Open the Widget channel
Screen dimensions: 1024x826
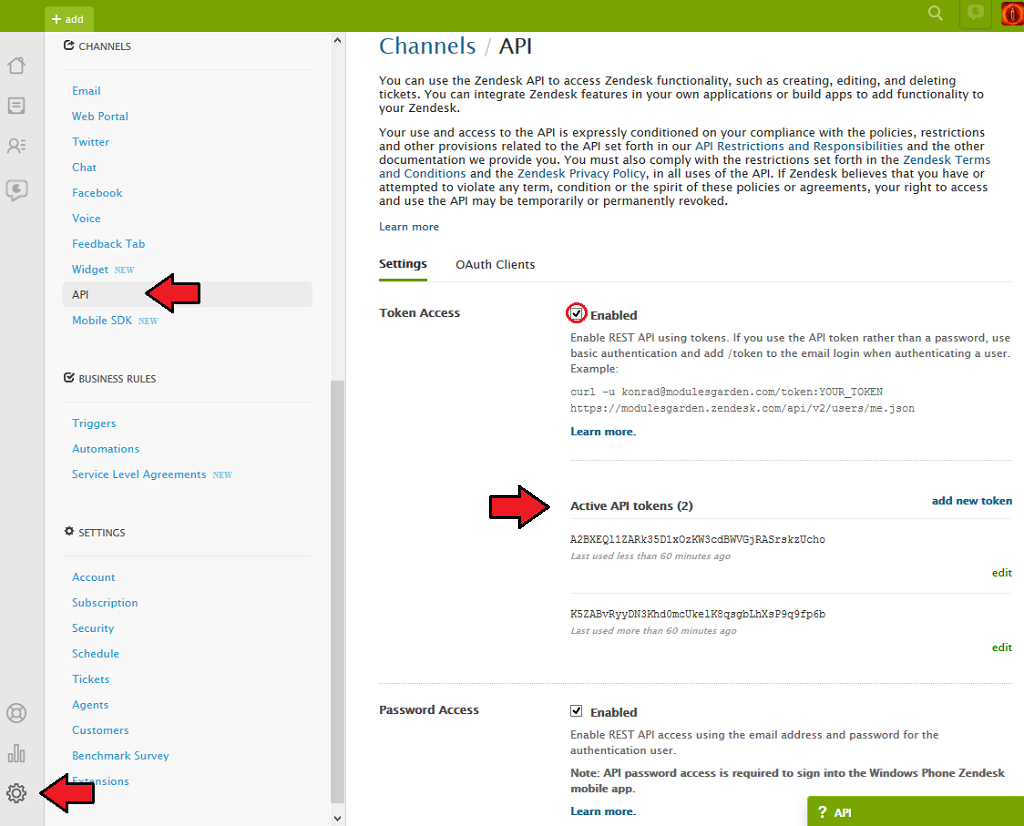tap(90, 269)
